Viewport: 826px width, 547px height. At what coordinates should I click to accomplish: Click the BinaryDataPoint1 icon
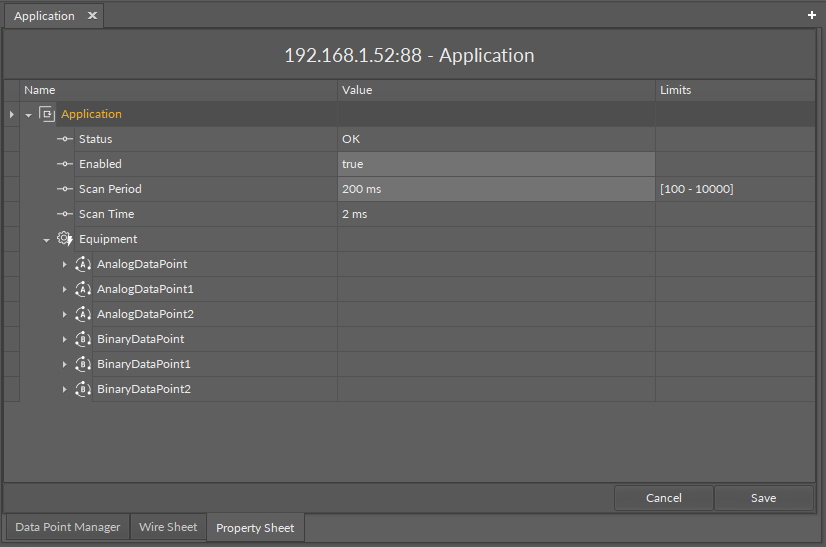click(x=83, y=364)
